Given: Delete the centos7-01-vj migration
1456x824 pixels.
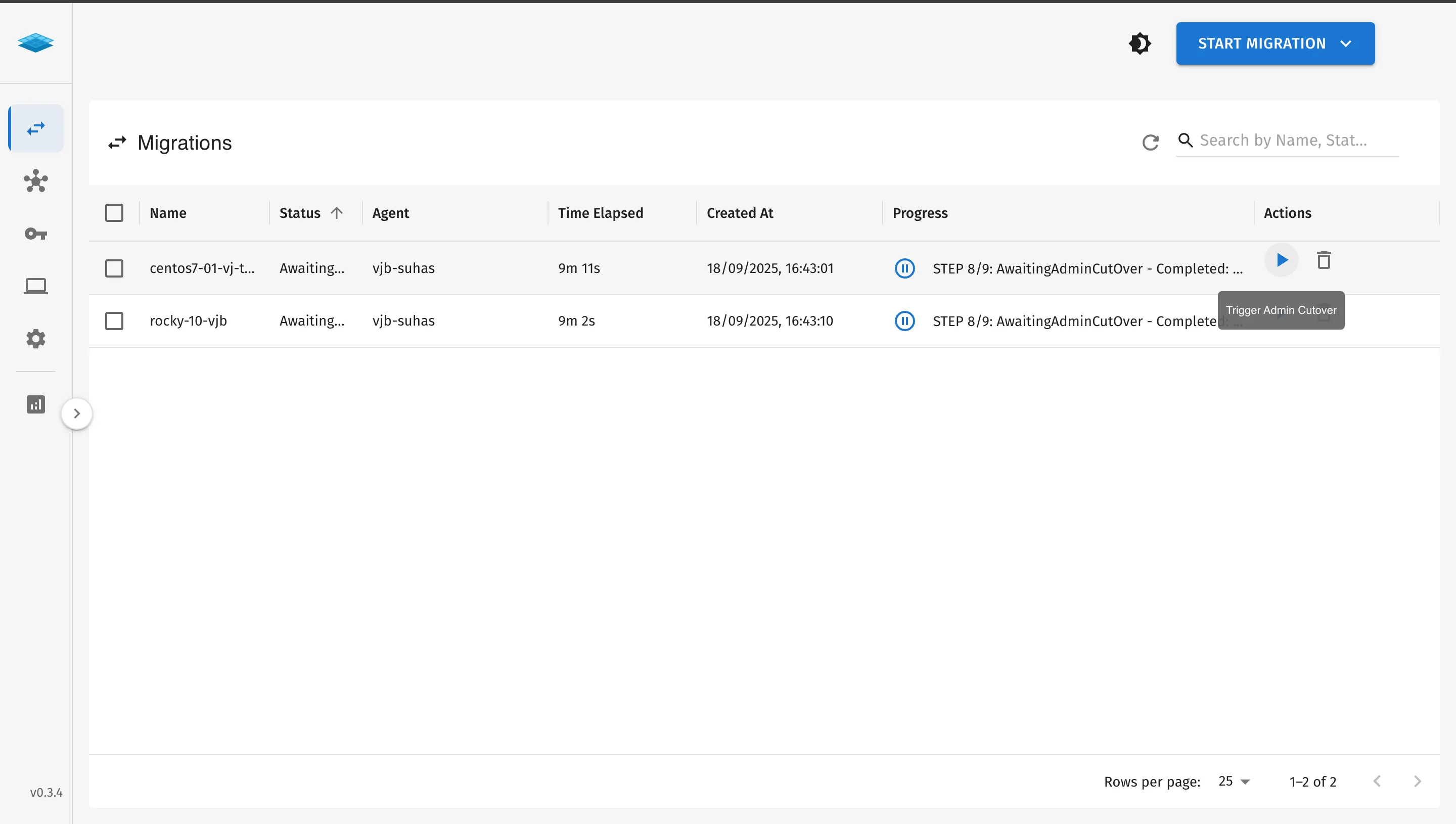Looking at the screenshot, I should click(x=1324, y=260).
